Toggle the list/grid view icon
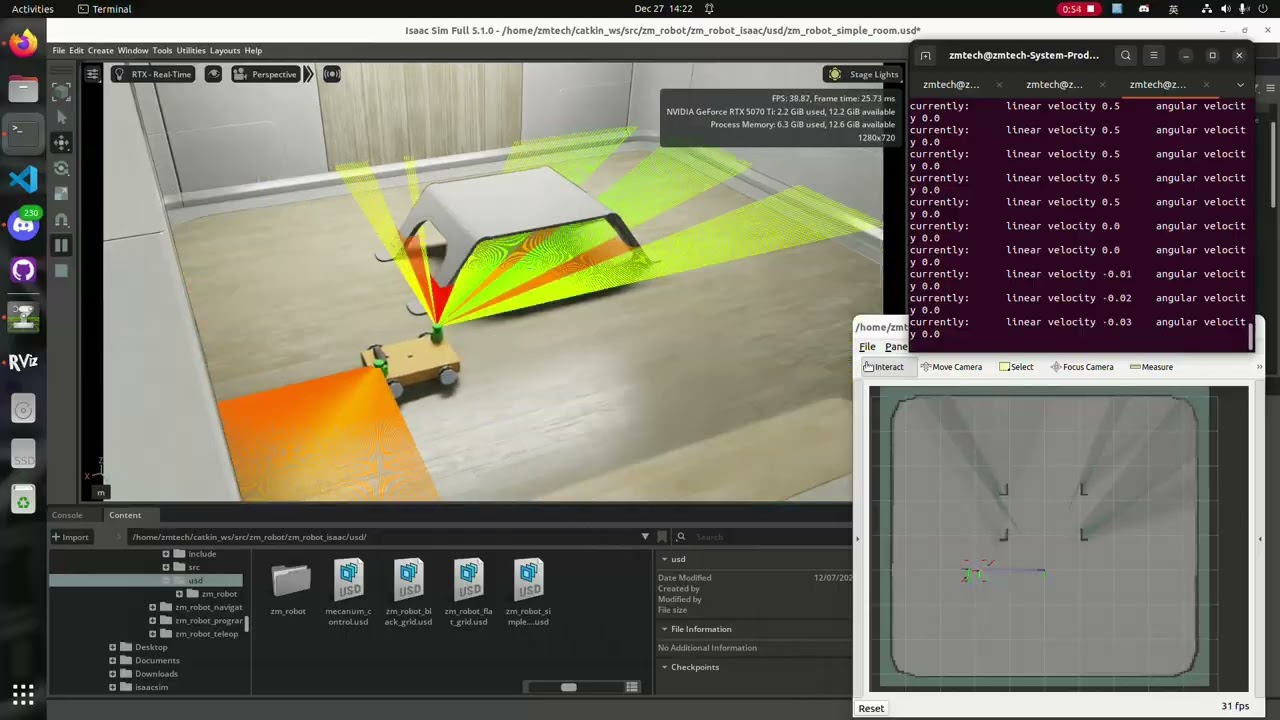Image resolution: width=1280 pixels, height=720 pixels. [x=632, y=687]
